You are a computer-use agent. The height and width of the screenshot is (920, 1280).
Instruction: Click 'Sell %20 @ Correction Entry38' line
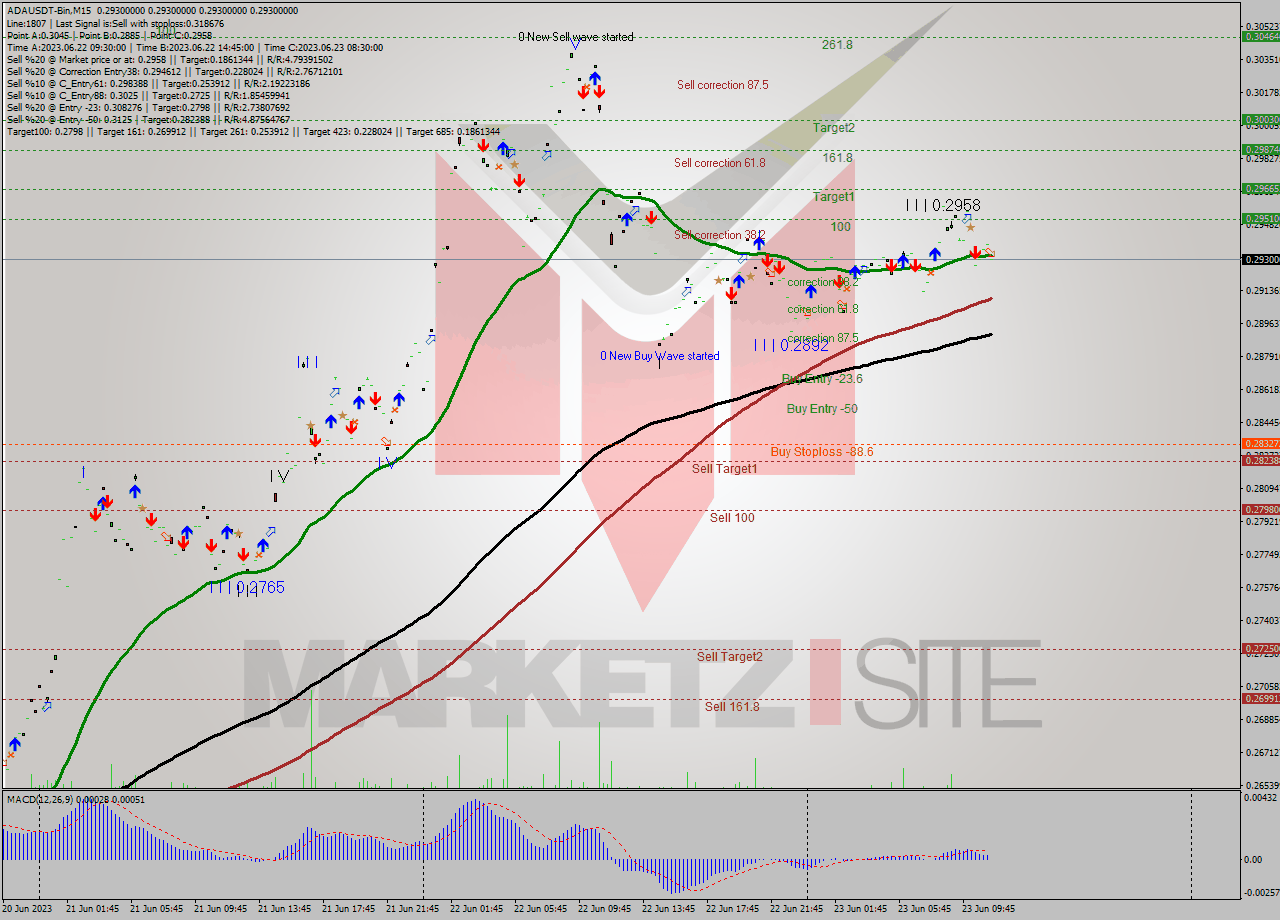pyautogui.click(x=175, y=71)
